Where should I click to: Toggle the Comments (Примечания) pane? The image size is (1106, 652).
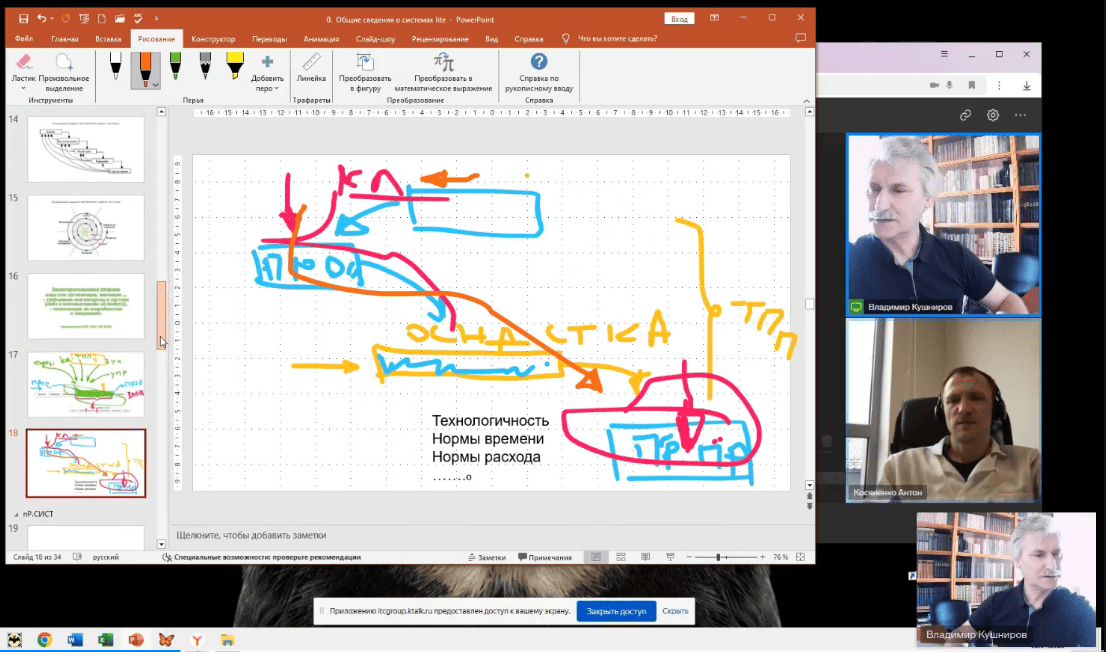(543, 557)
